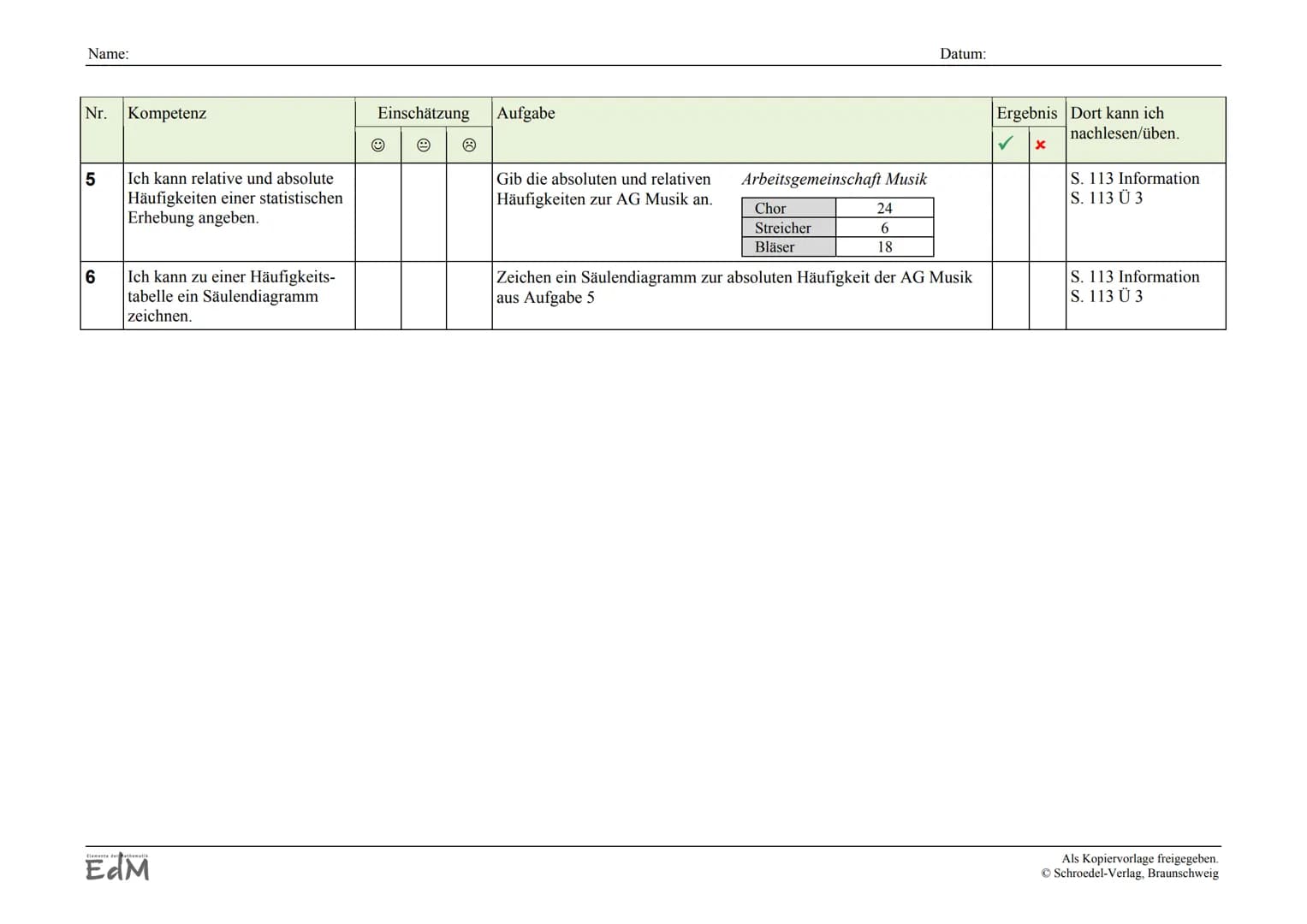Click the 'Datum:' field label
1307x924 pixels.
coord(963,54)
